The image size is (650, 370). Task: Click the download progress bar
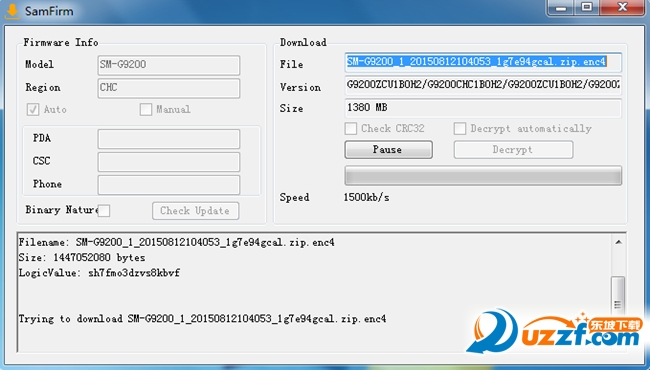click(483, 176)
